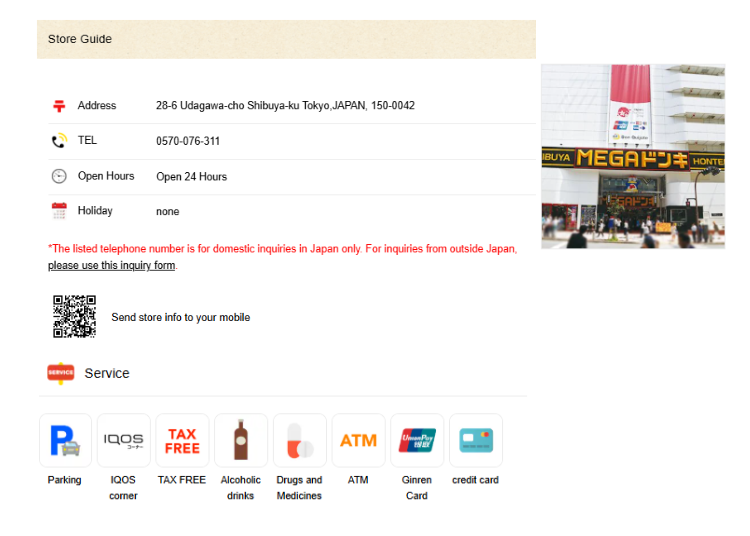750x536 pixels.
Task: Click the red postal Address icon
Action: (59, 105)
